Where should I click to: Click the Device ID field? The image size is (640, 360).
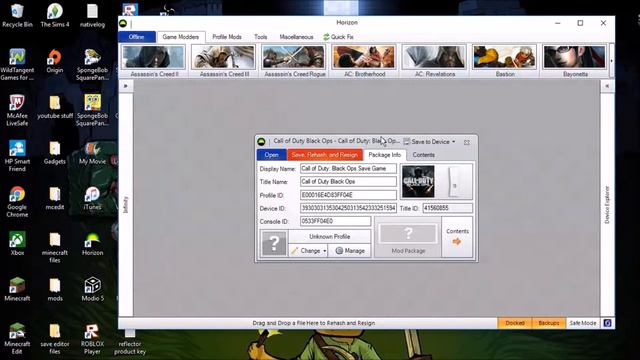click(x=348, y=208)
